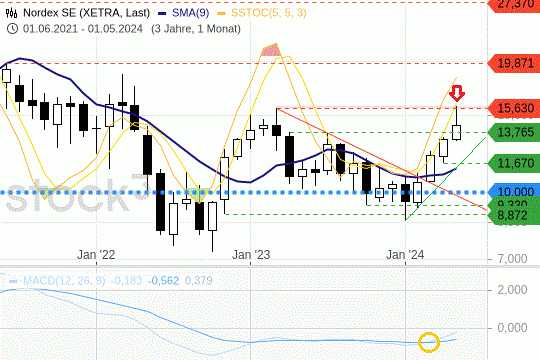Click the pale blue MACD legend dash
Image resolution: width=540 pixels, height=360 pixels.
click(x=13, y=281)
